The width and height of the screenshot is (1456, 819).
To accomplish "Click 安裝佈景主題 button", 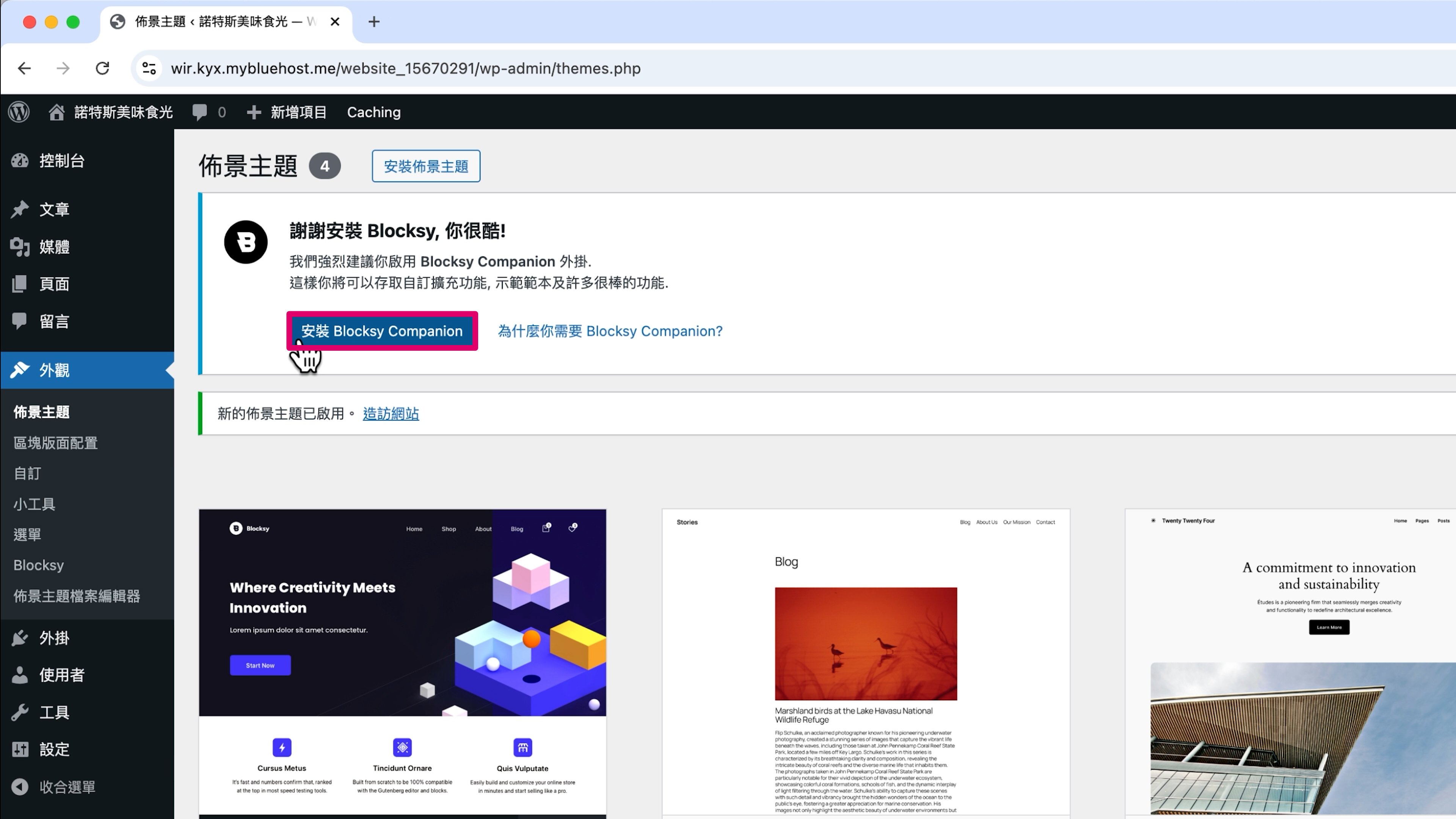I will click(426, 166).
